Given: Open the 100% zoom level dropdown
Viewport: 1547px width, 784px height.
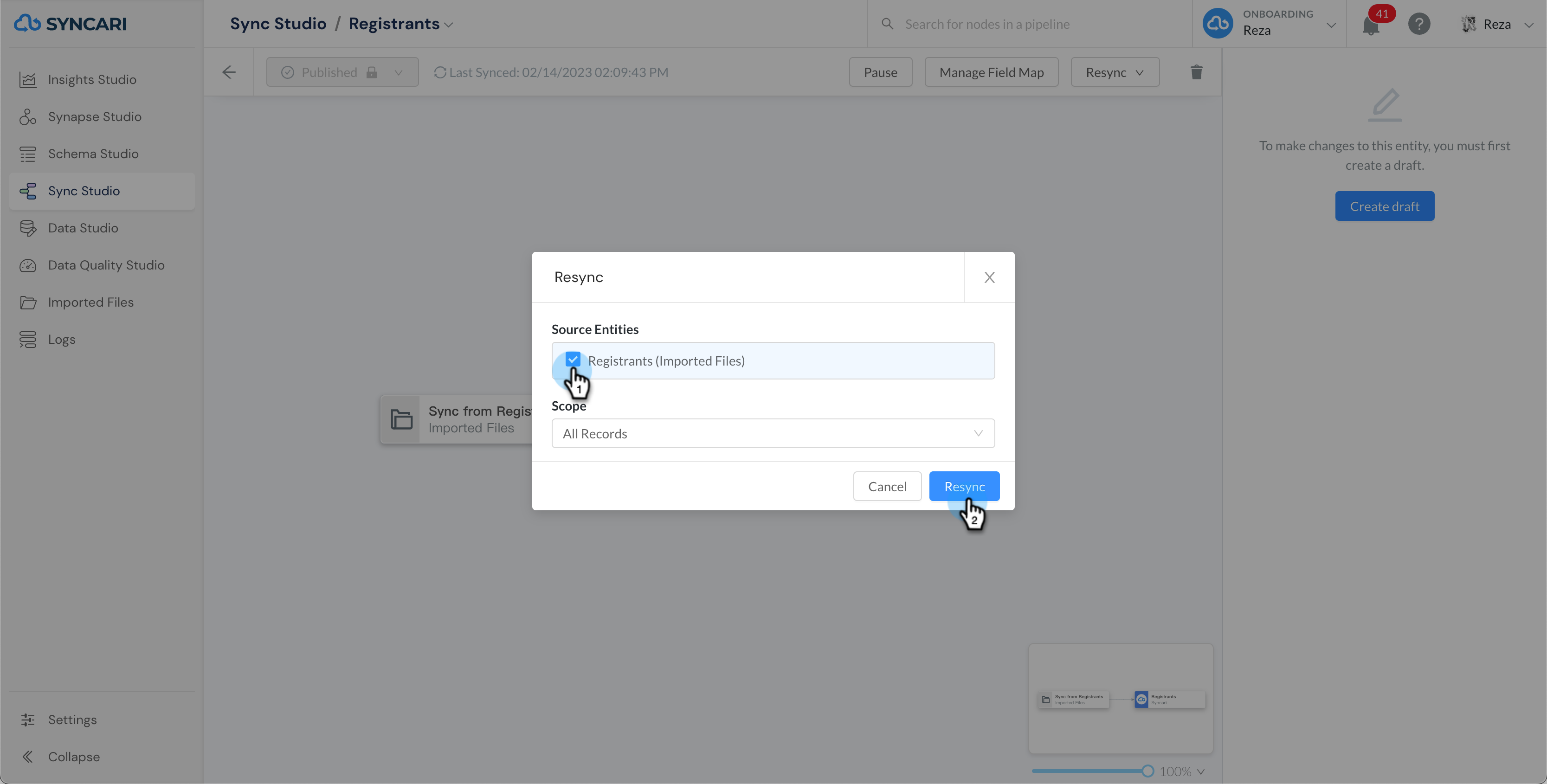Looking at the screenshot, I should tap(1182, 771).
